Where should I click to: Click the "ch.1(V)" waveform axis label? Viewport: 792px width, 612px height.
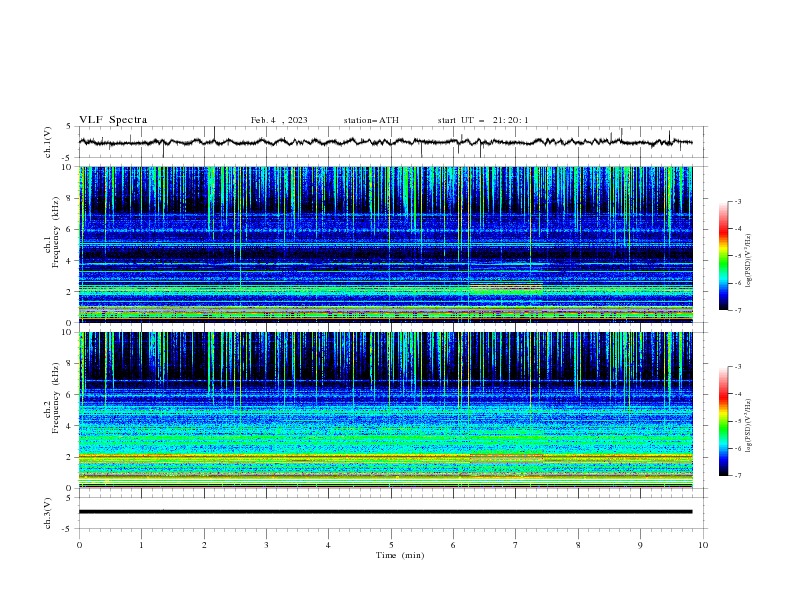48,142
